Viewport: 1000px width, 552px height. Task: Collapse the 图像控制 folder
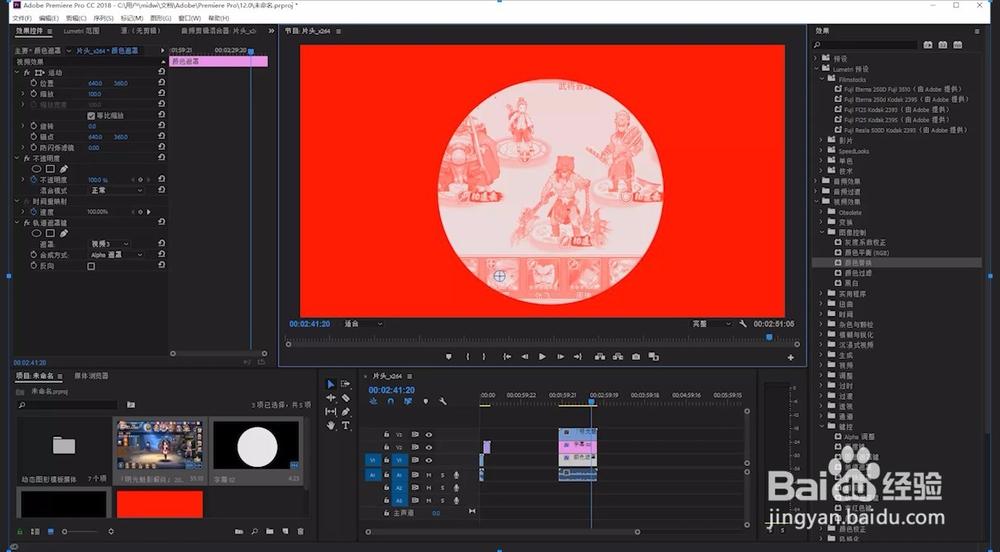(x=822, y=233)
